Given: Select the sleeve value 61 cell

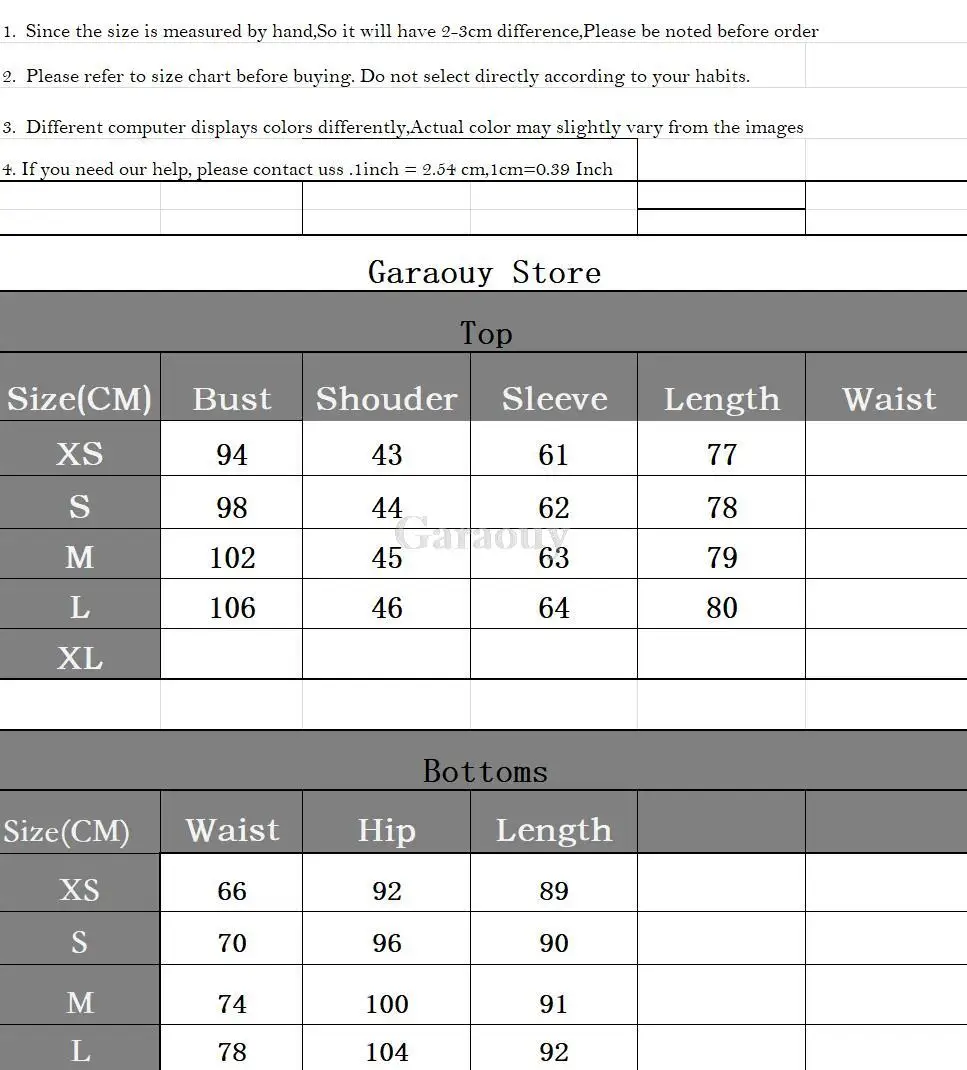Looking at the screenshot, I should 554,454.
